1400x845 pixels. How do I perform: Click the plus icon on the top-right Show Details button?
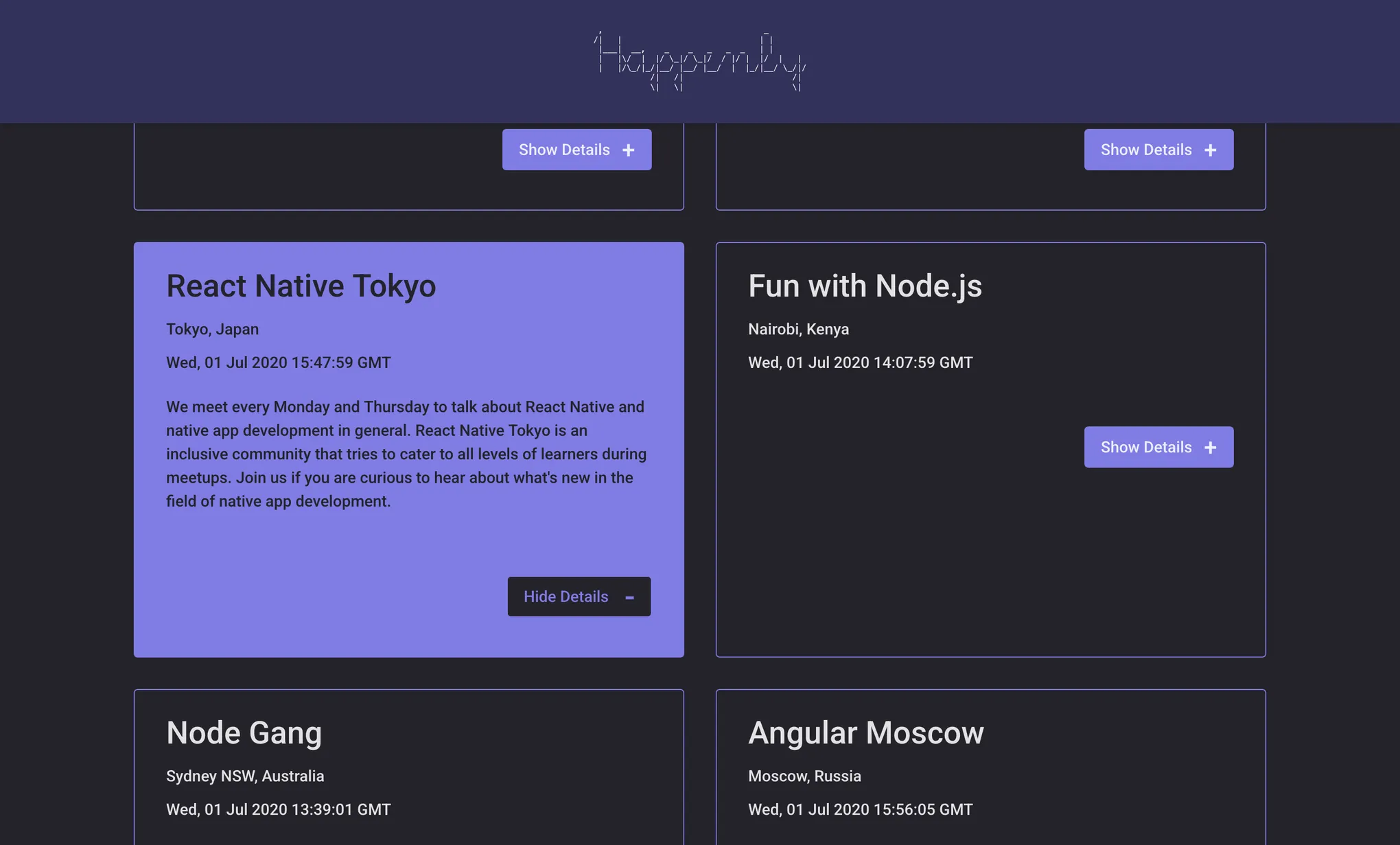[x=1210, y=150]
